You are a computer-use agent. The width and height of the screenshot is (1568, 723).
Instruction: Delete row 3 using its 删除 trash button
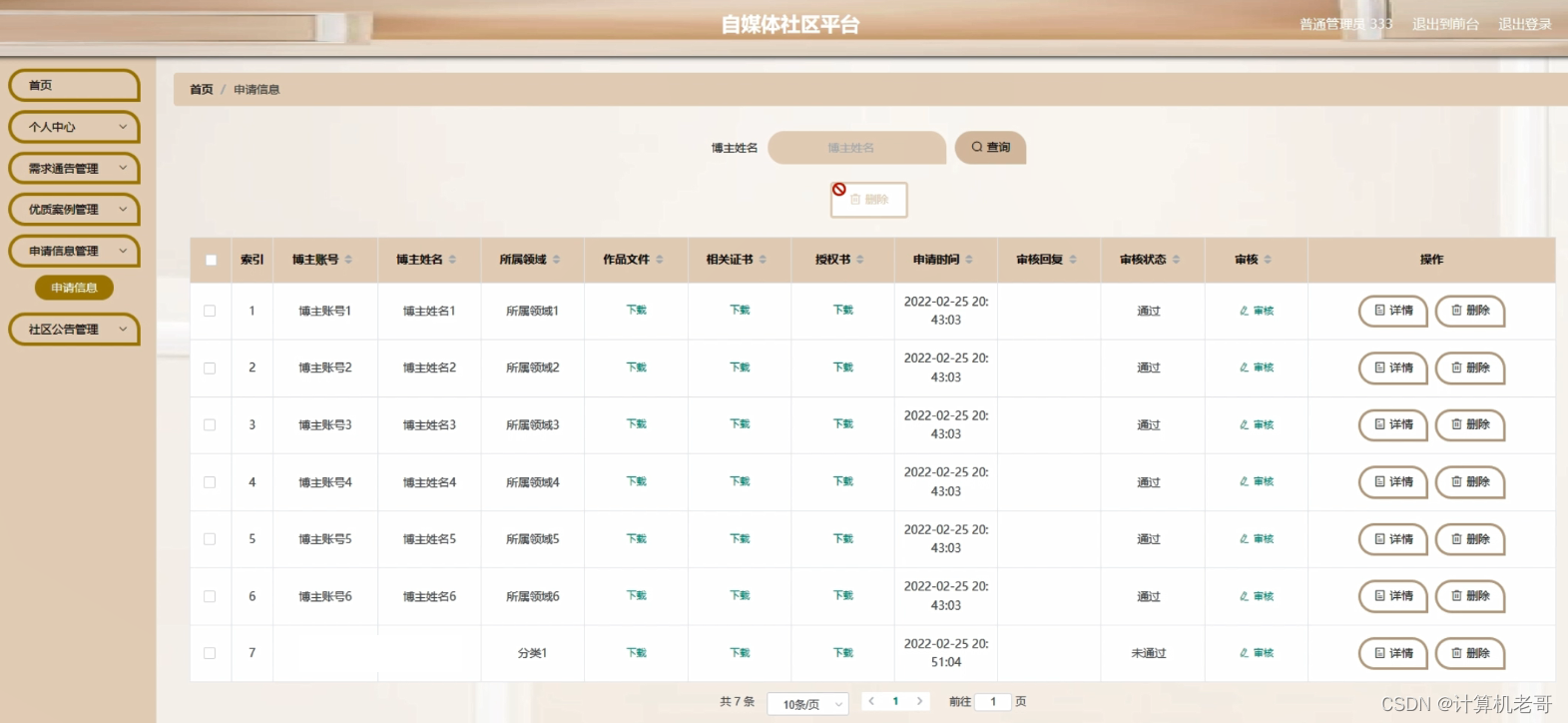point(1470,425)
